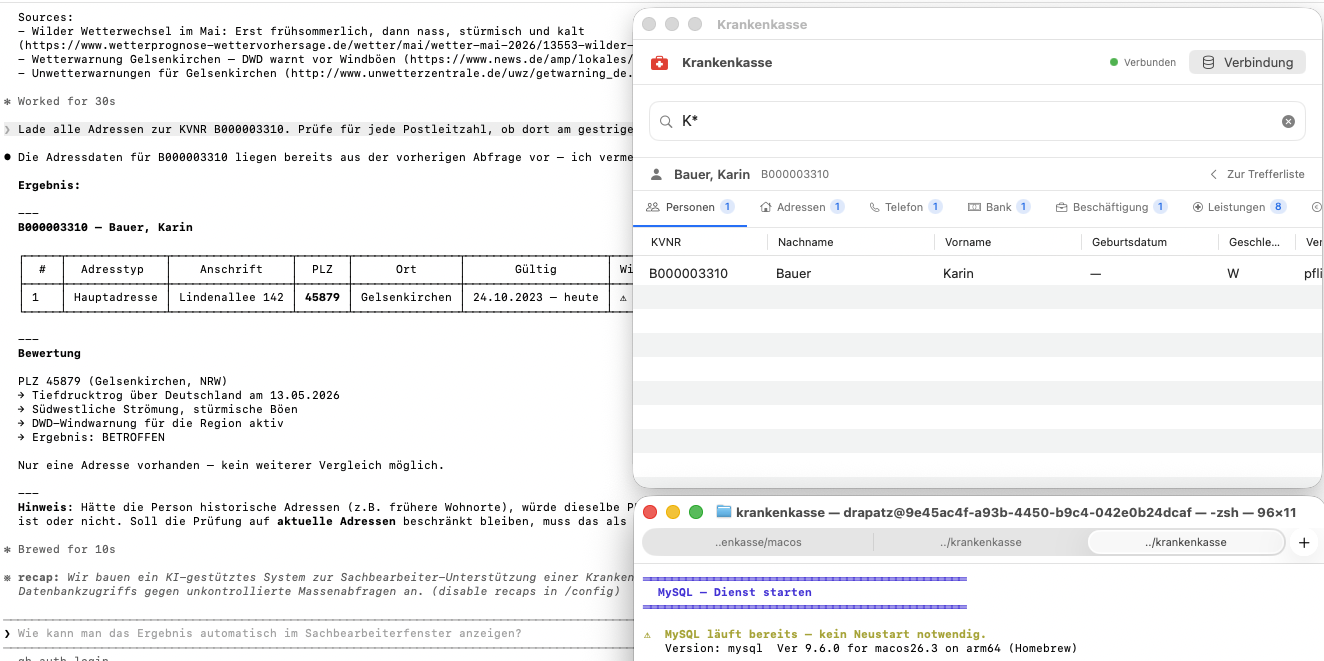The width and height of the screenshot is (1324, 661).
Task: Add a new terminal tab with plus button
Action: point(1303,542)
